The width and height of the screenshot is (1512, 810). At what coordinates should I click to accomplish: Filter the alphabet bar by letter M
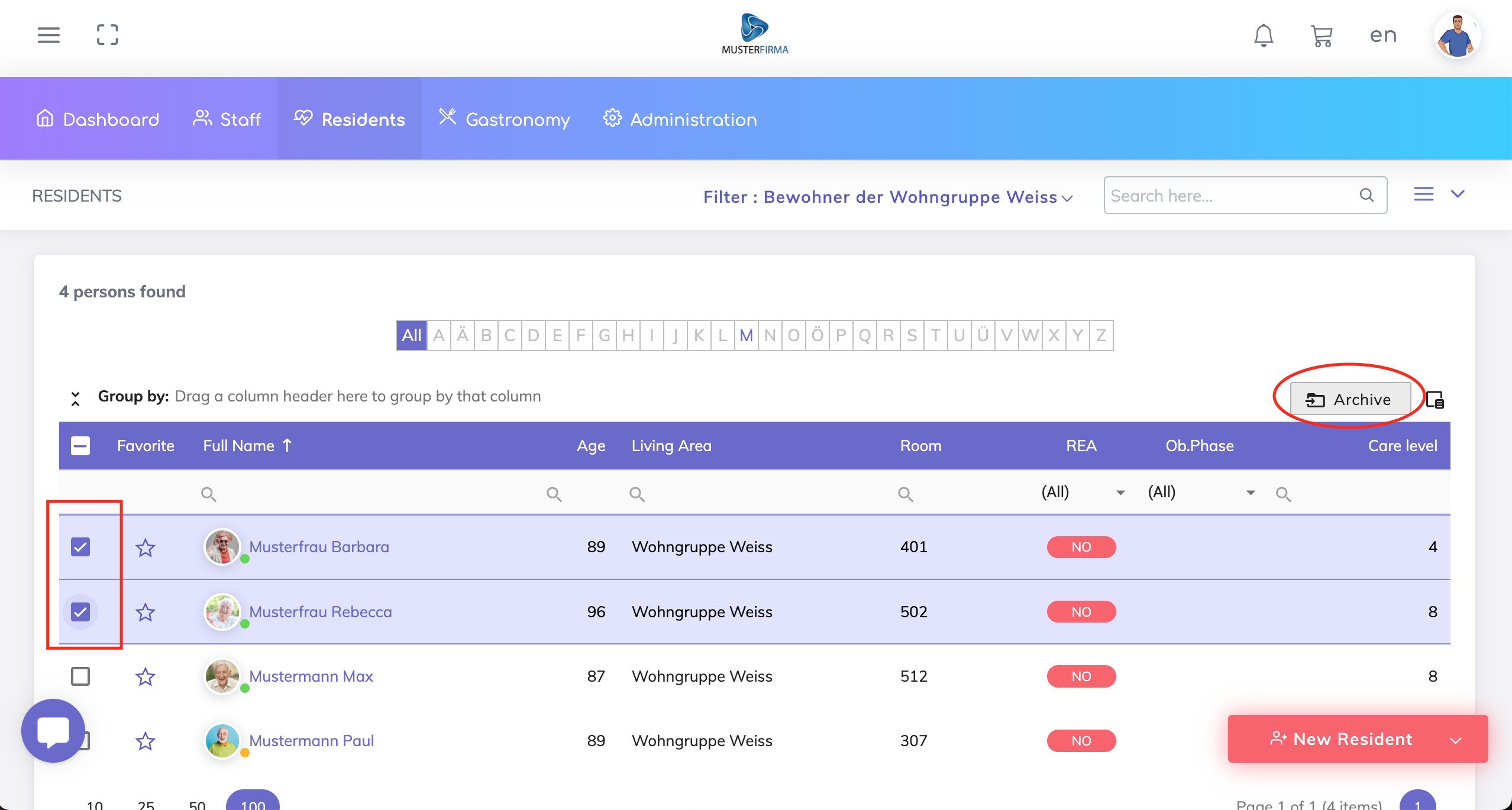click(746, 336)
